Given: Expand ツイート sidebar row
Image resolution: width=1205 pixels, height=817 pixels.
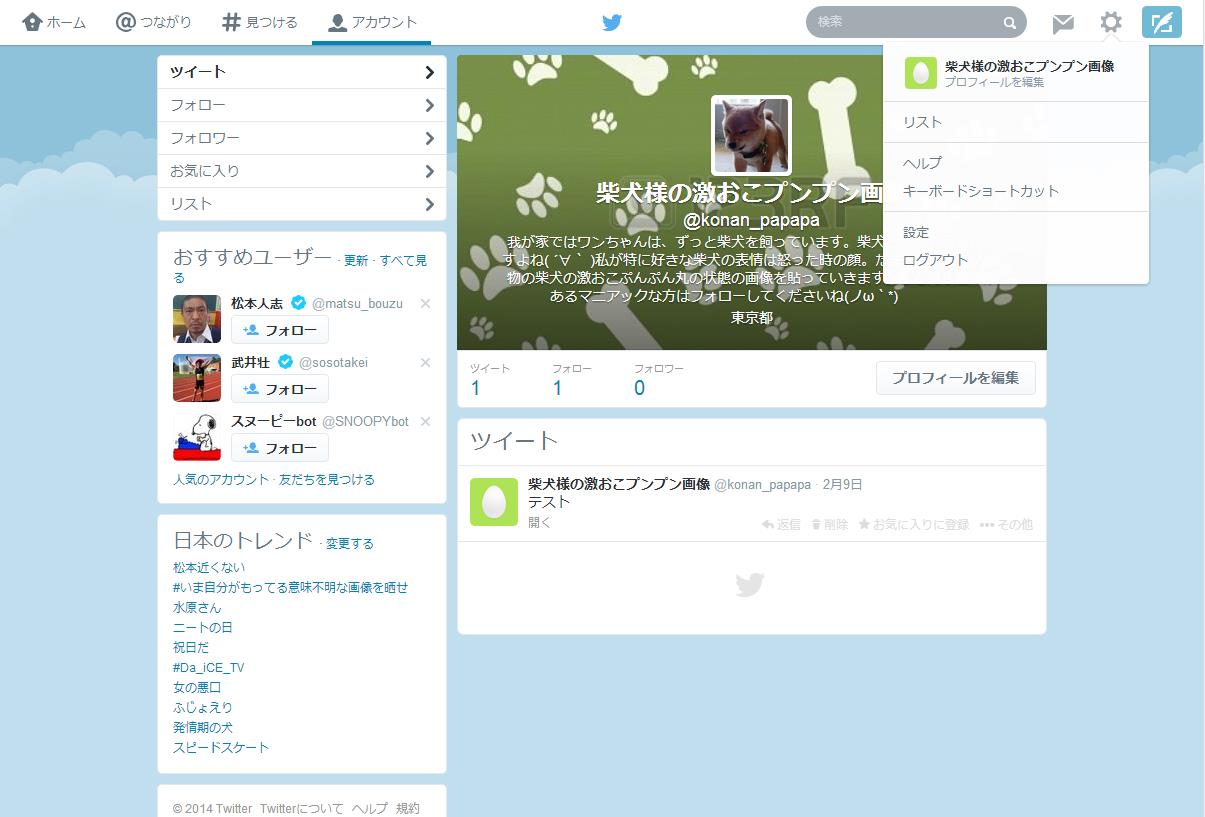Looking at the screenshot, I should [302, 72].
